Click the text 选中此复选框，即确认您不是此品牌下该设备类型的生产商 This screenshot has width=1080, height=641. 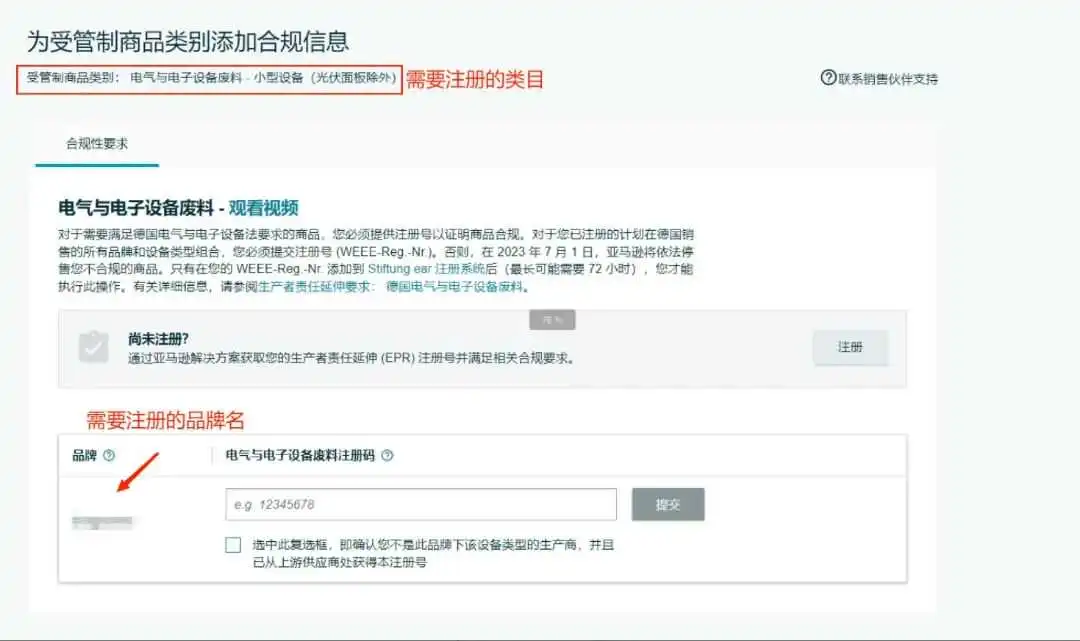coord(414,545)
